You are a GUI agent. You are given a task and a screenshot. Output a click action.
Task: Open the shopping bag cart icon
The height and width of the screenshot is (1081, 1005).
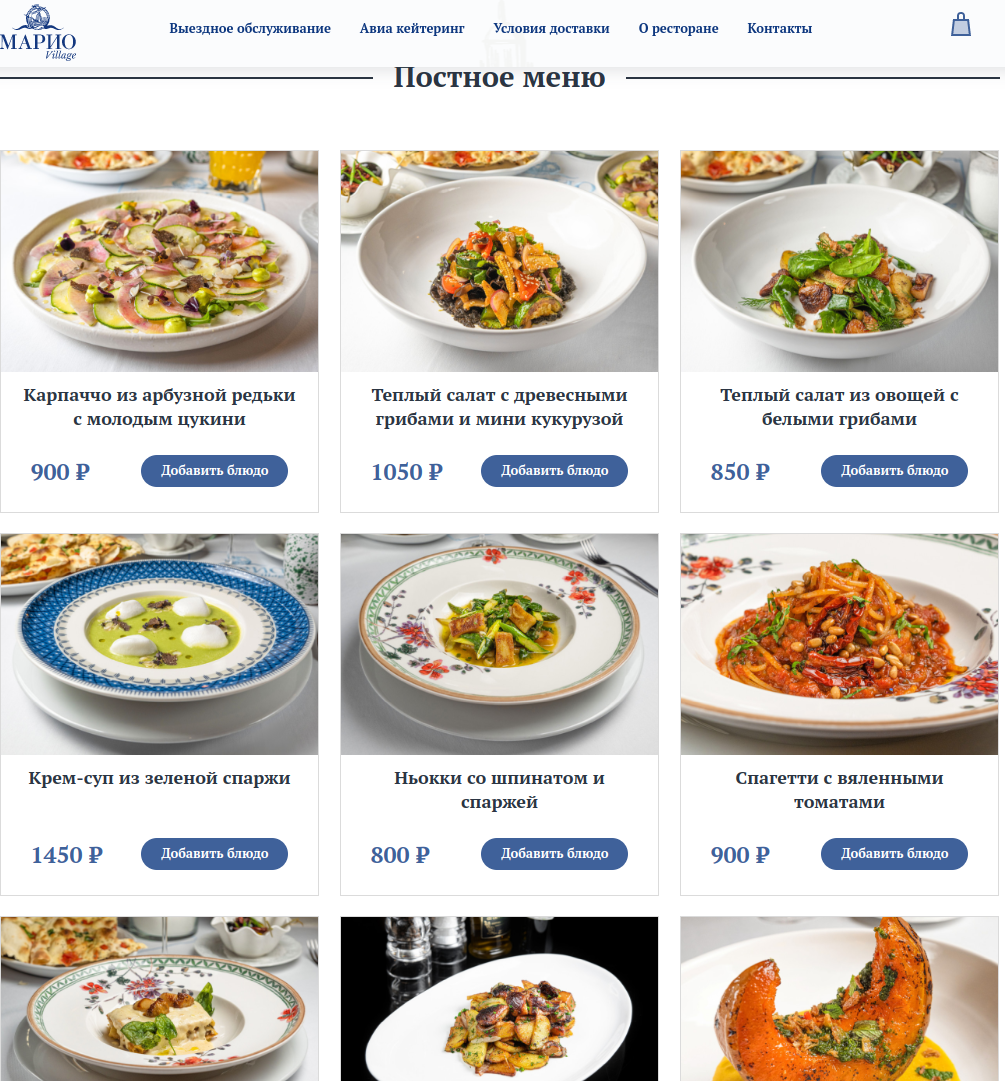[960, 26]
